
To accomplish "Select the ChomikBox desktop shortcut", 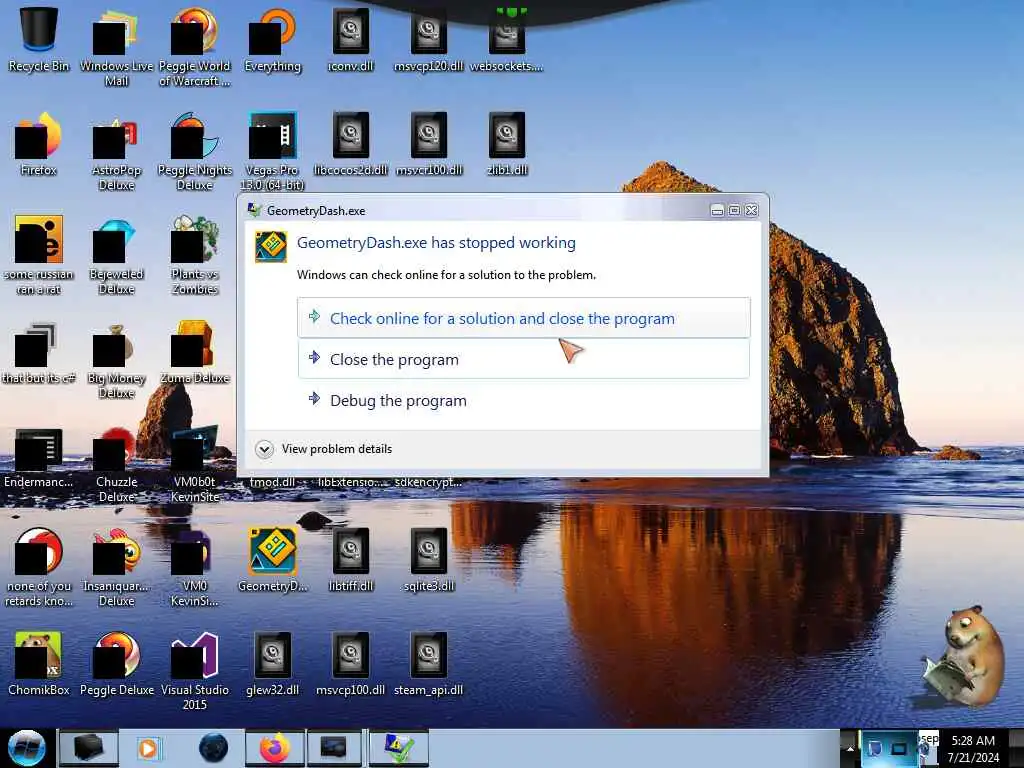I will [x=39, y=664].
